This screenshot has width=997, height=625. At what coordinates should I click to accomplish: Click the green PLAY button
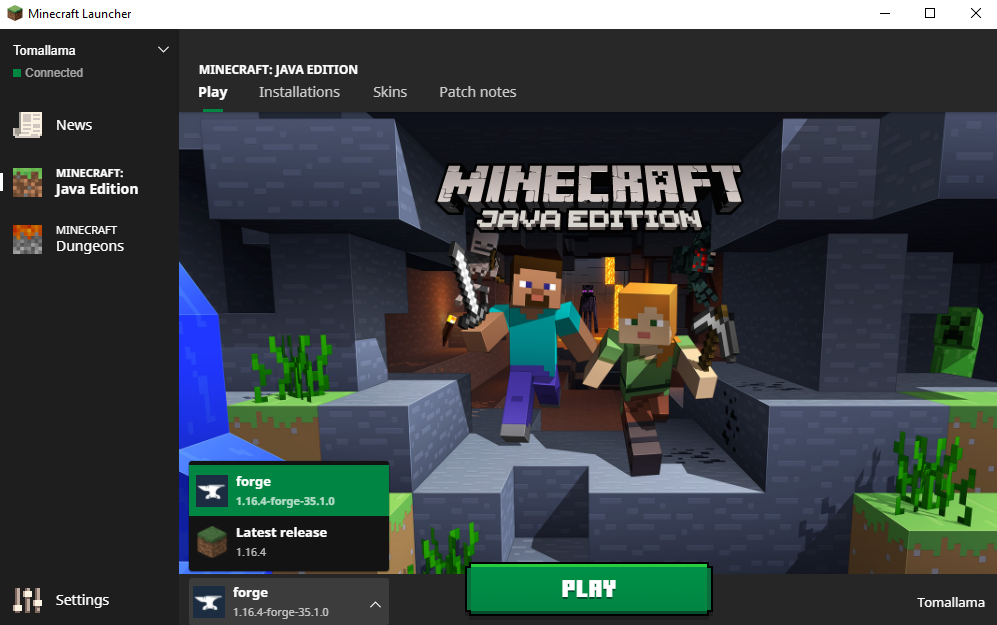(x=589, y=589)
